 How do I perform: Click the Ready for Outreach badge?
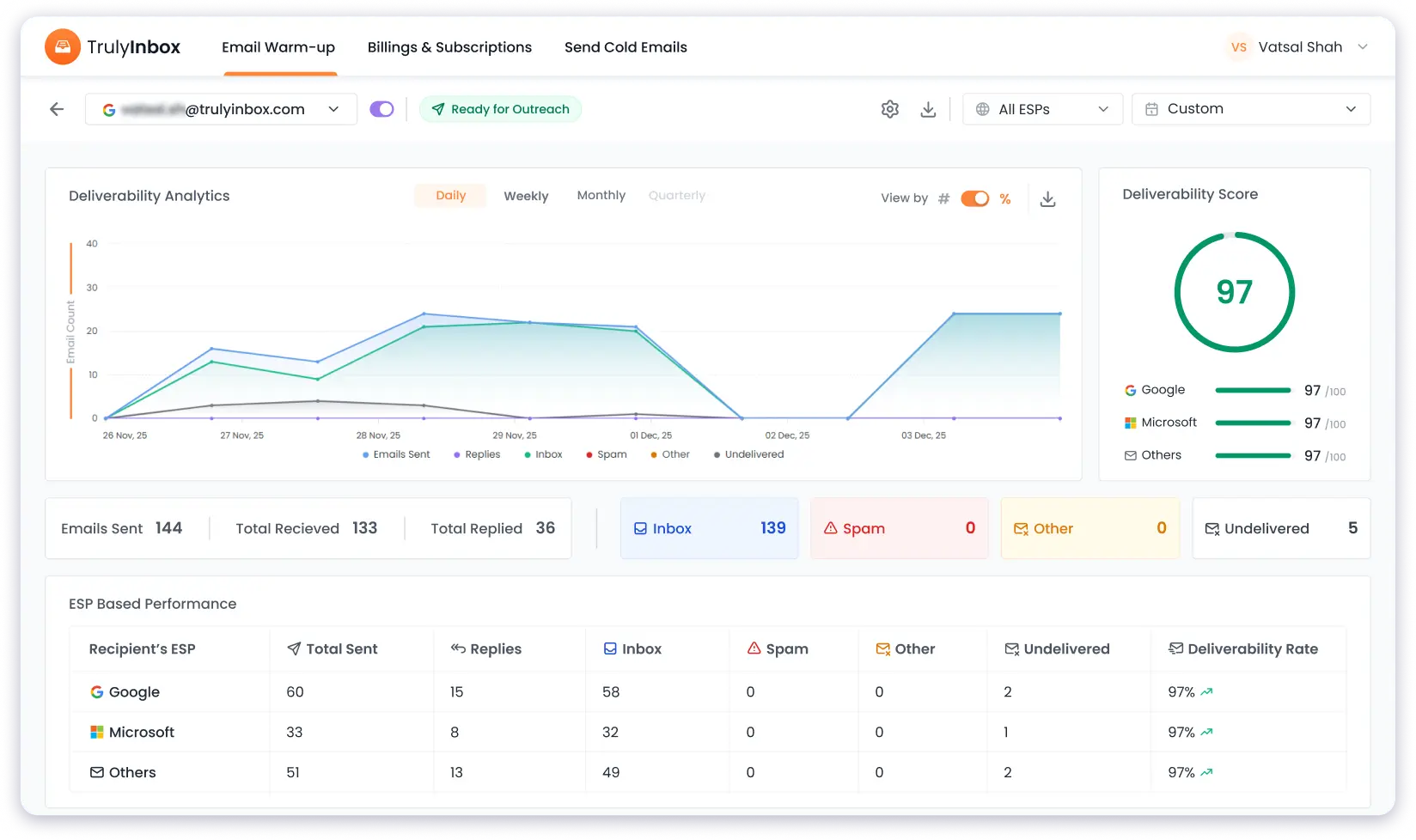click(x=500, y=109)
